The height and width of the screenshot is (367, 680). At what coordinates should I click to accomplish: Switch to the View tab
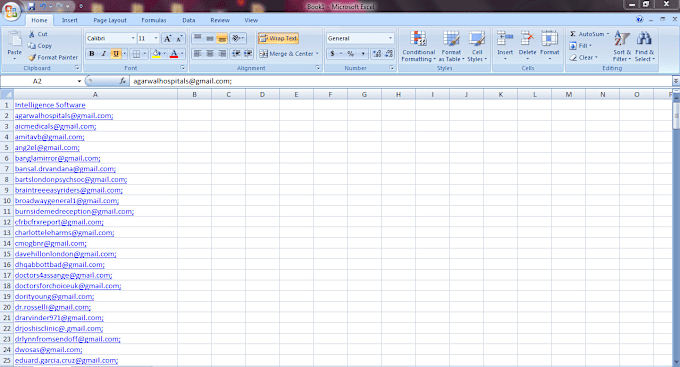[x=251, y=20]
